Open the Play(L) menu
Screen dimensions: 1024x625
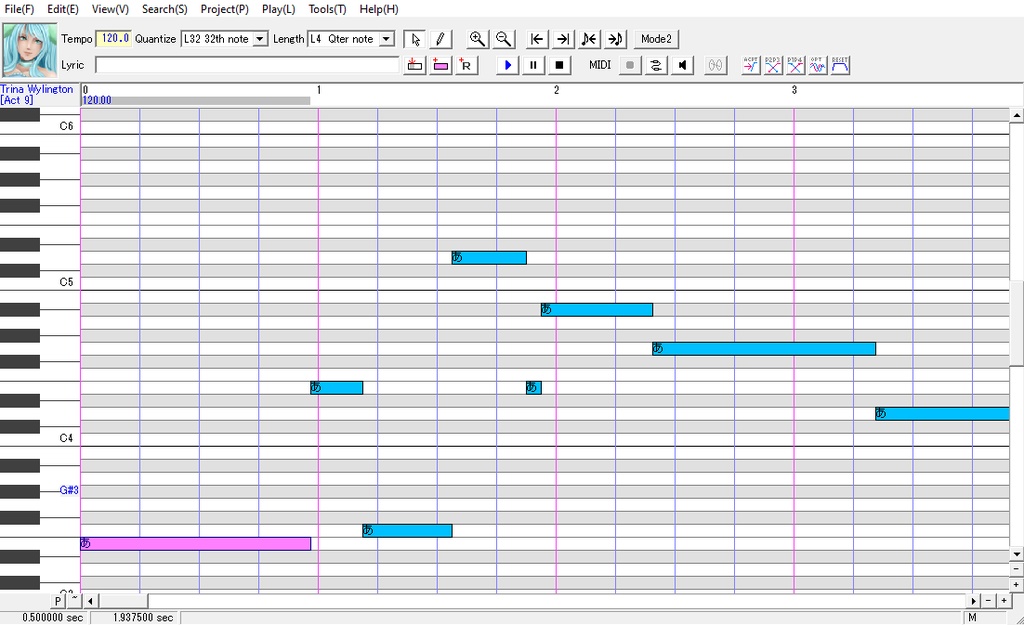pyautogui.click(x=279, y=9)
